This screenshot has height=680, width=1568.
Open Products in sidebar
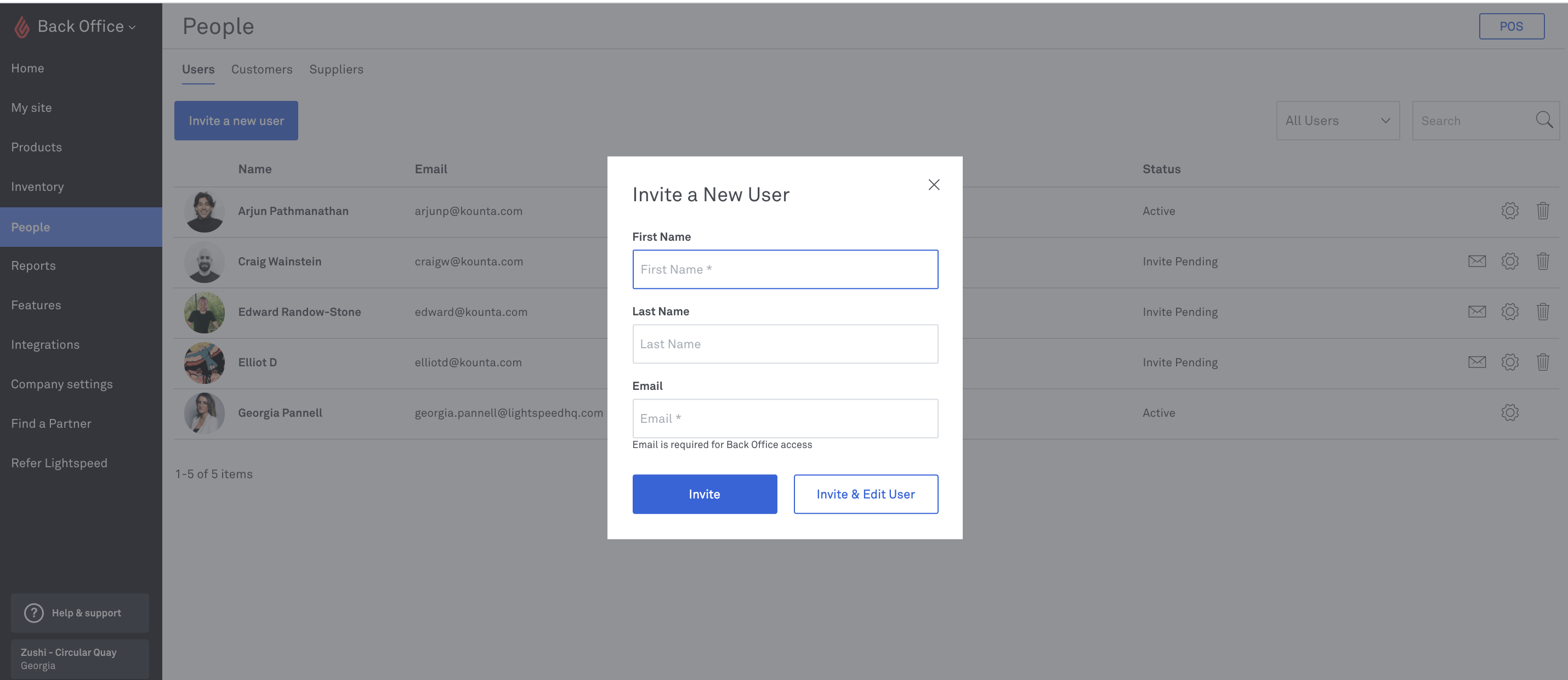pyautogui.click(x=37, y=148)
